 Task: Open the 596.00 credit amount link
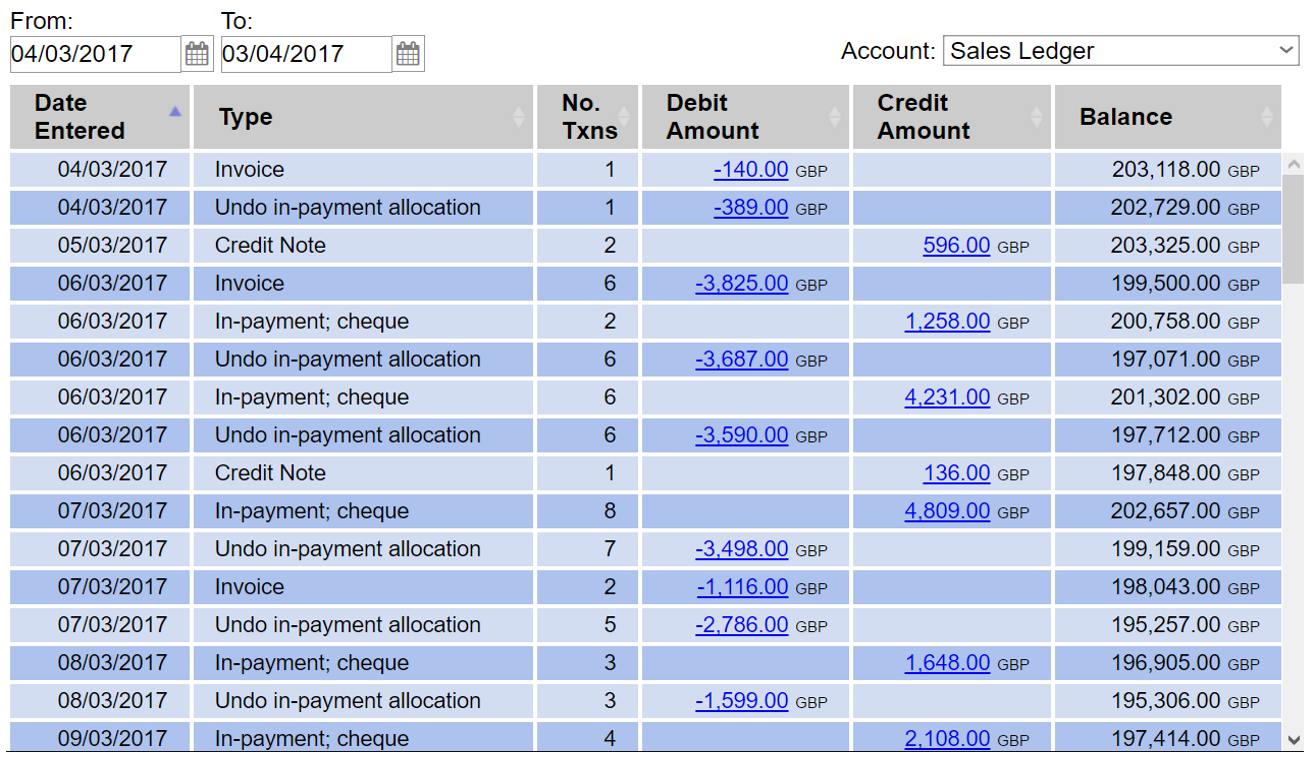click(957, 246)
